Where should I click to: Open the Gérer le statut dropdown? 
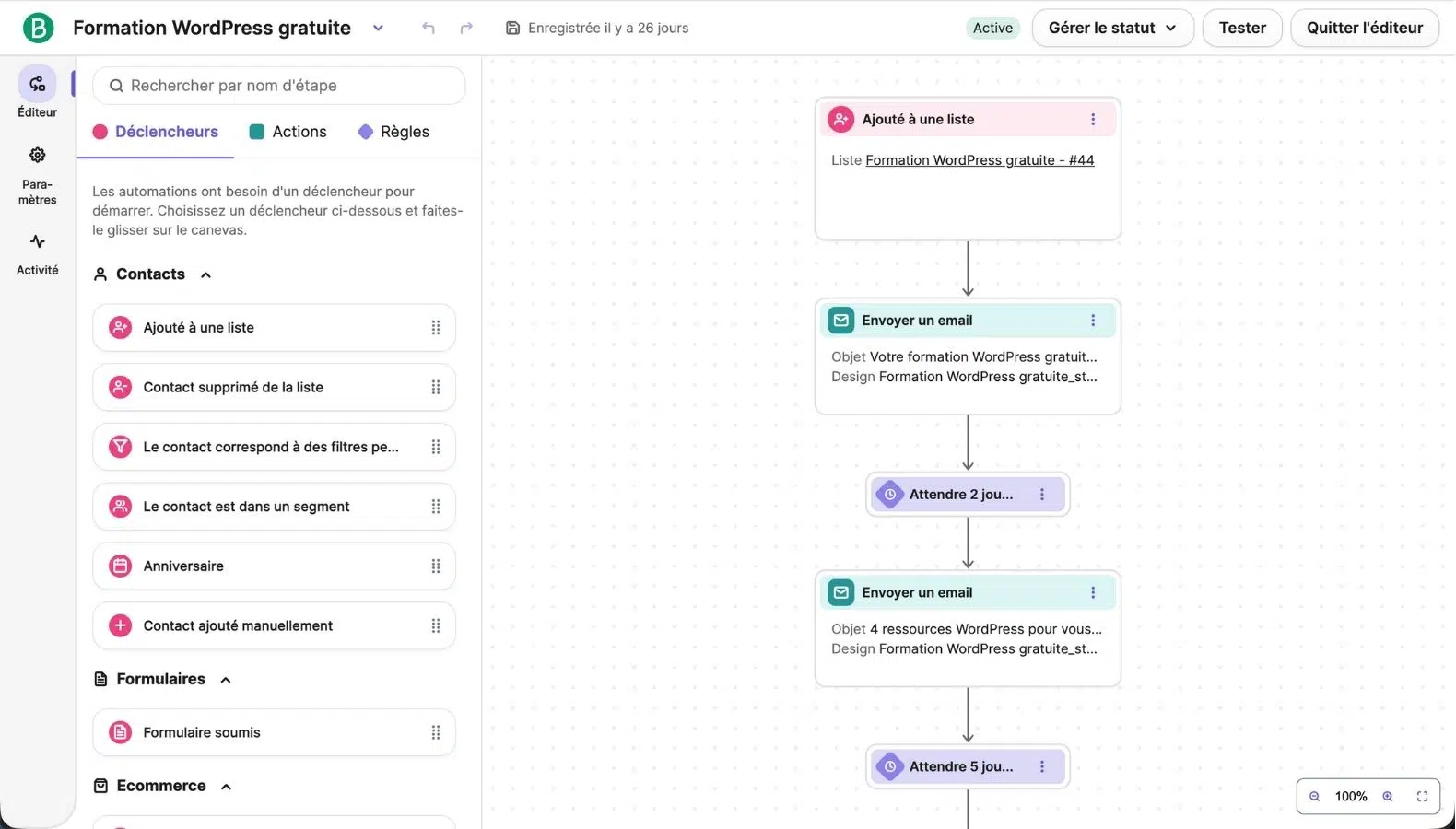(x=1112, y=28)
